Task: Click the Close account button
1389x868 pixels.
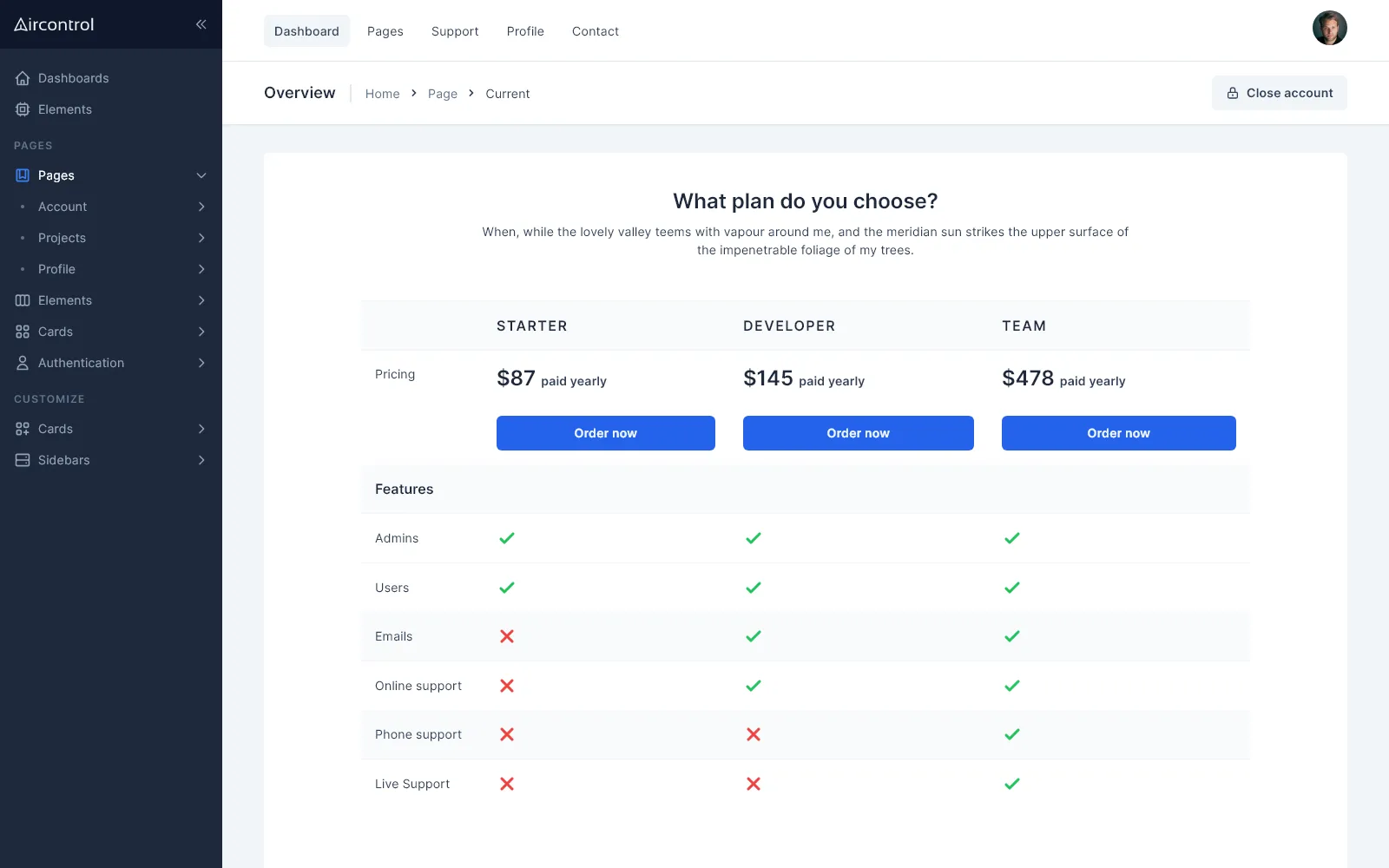Action: click(x=1280, y=93)
